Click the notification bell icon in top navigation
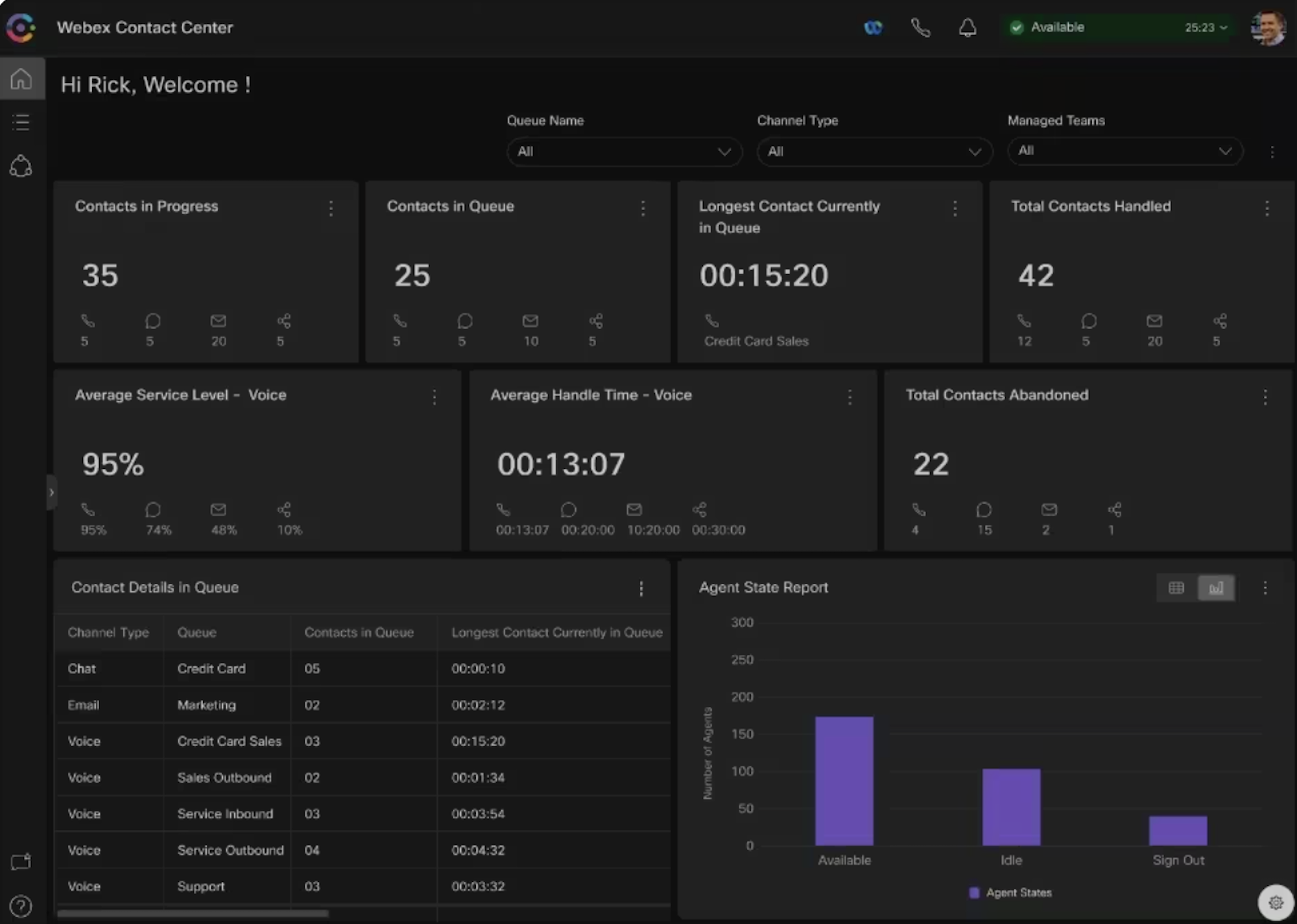The width and height of the screenshot is (1297, 924). coord(967,27)
